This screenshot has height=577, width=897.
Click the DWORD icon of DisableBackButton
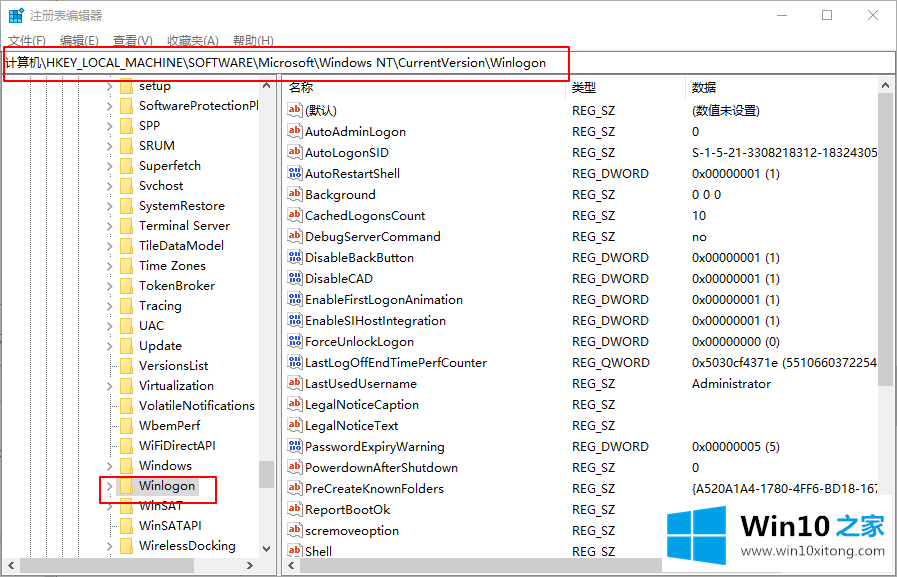(295, 257)
